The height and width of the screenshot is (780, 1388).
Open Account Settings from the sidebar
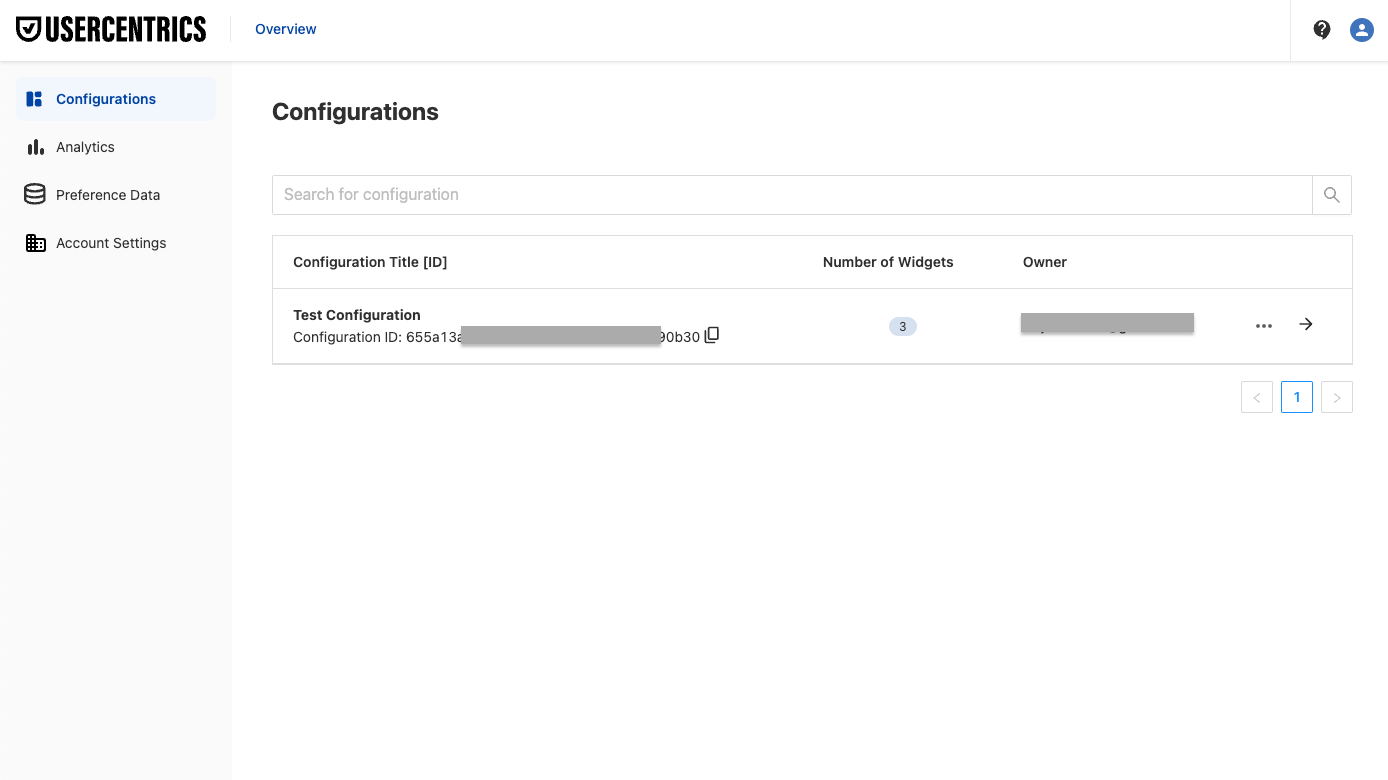[116, 243]
